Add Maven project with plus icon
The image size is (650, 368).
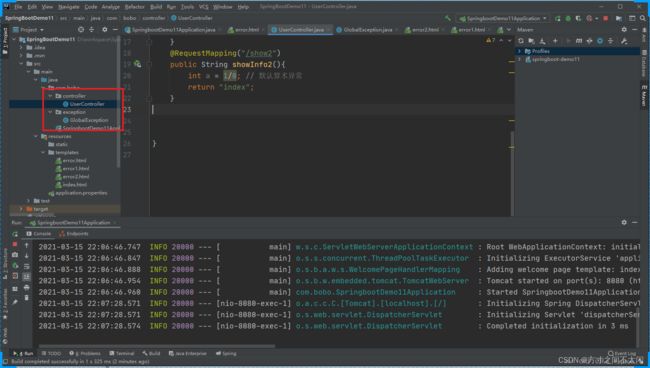click(x=555, y=41)
